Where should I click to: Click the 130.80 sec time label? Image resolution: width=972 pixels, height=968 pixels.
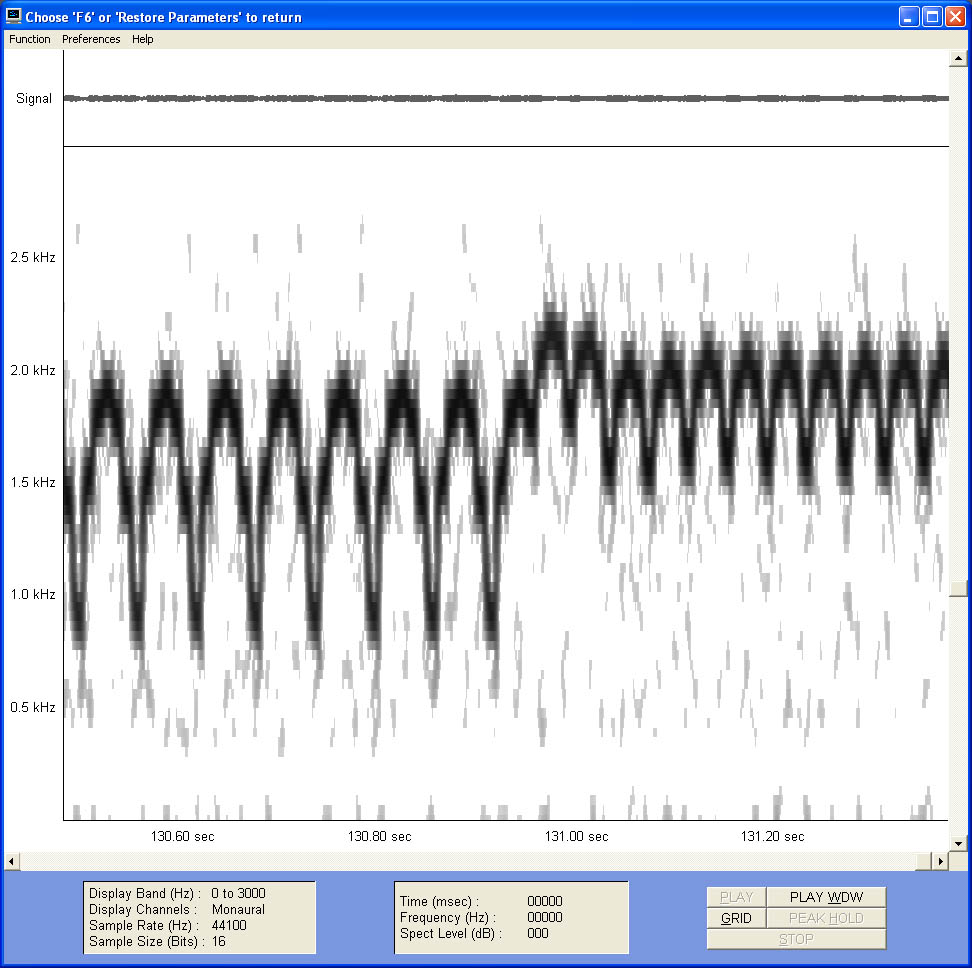coord(379,837)
